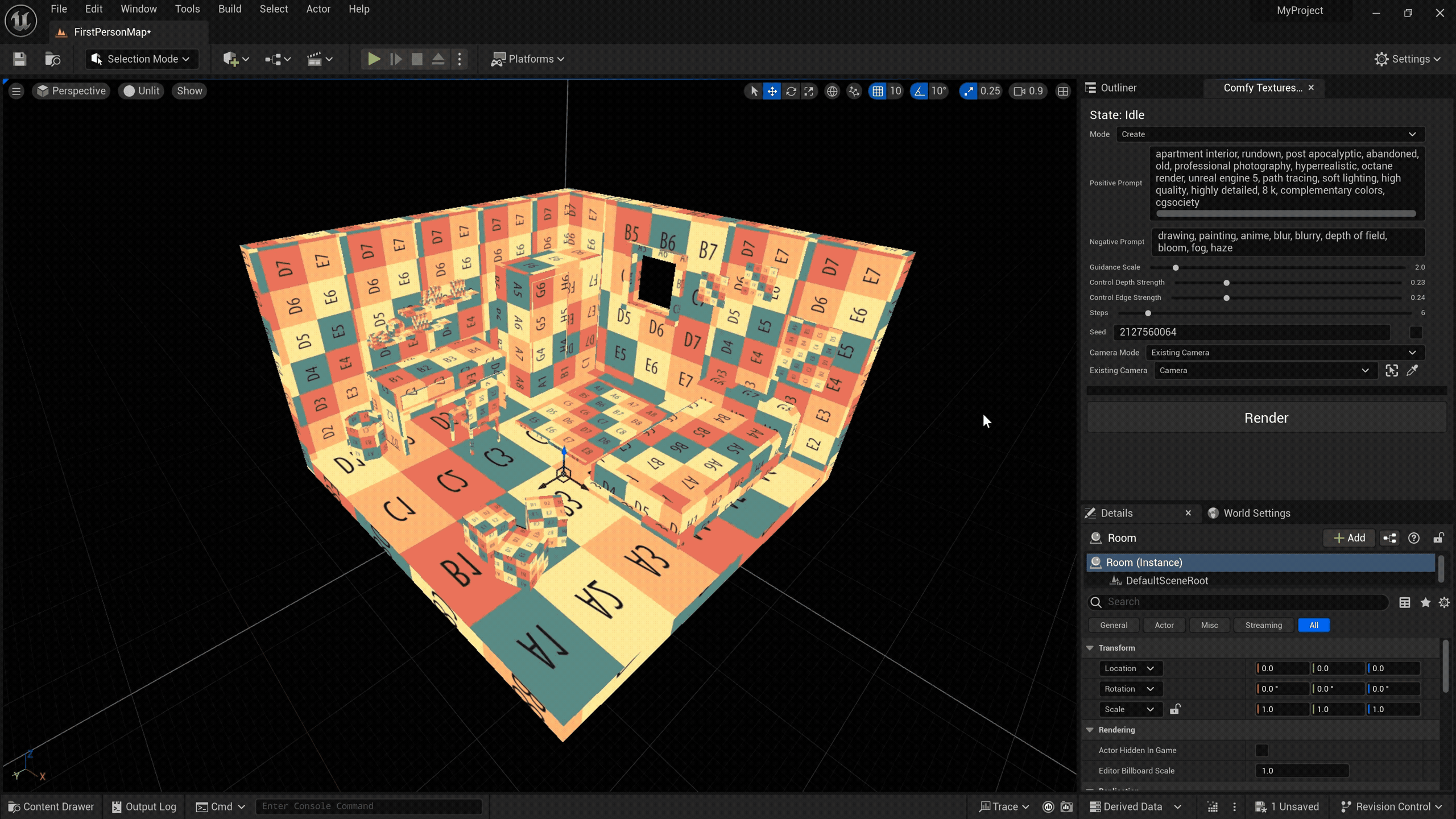The width and height of the screenshot is (1456, 819).
Task: Open the Content Drawer
Action: tap(51, 806)
